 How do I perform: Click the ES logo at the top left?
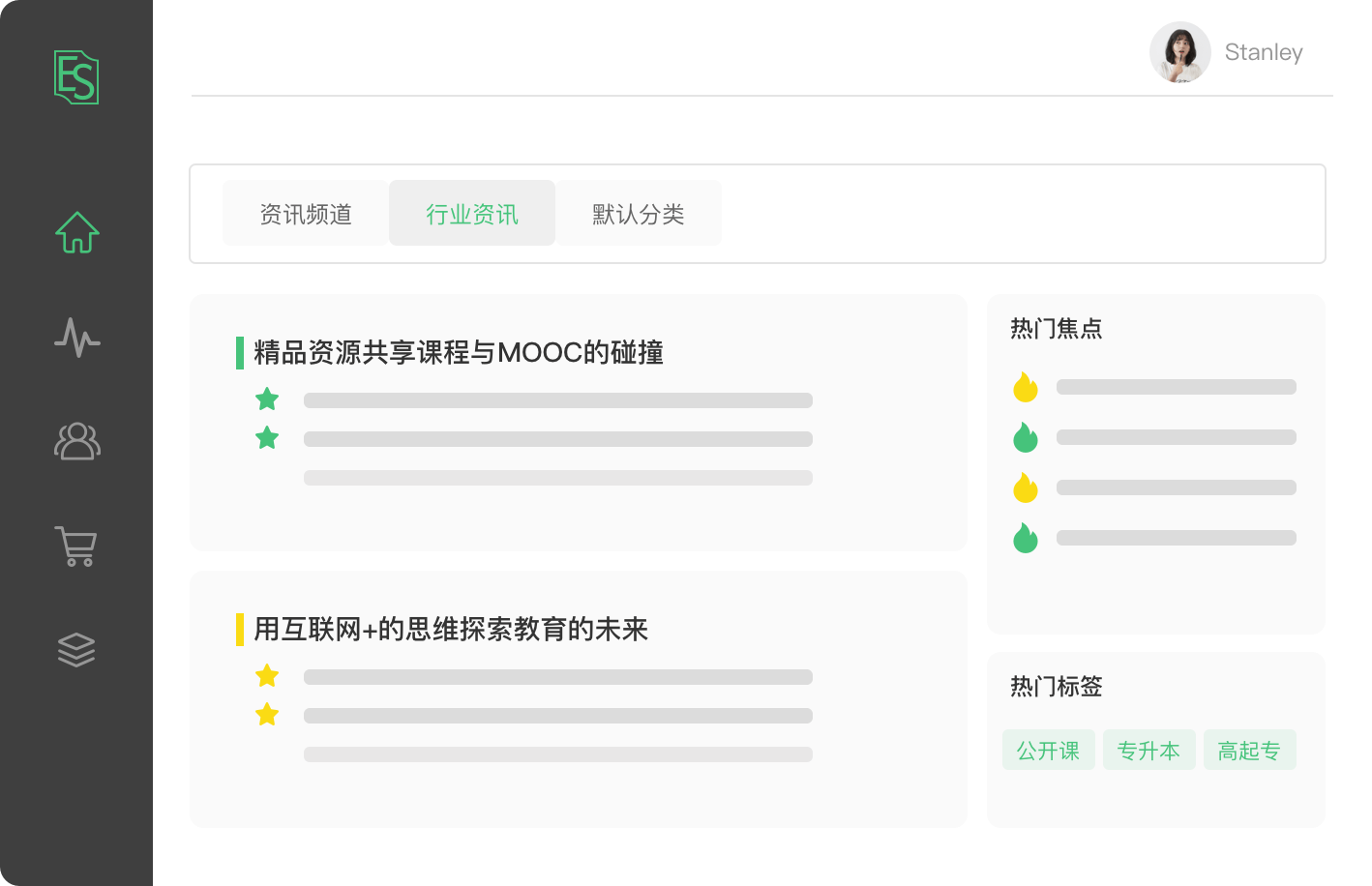pos(76,77)
